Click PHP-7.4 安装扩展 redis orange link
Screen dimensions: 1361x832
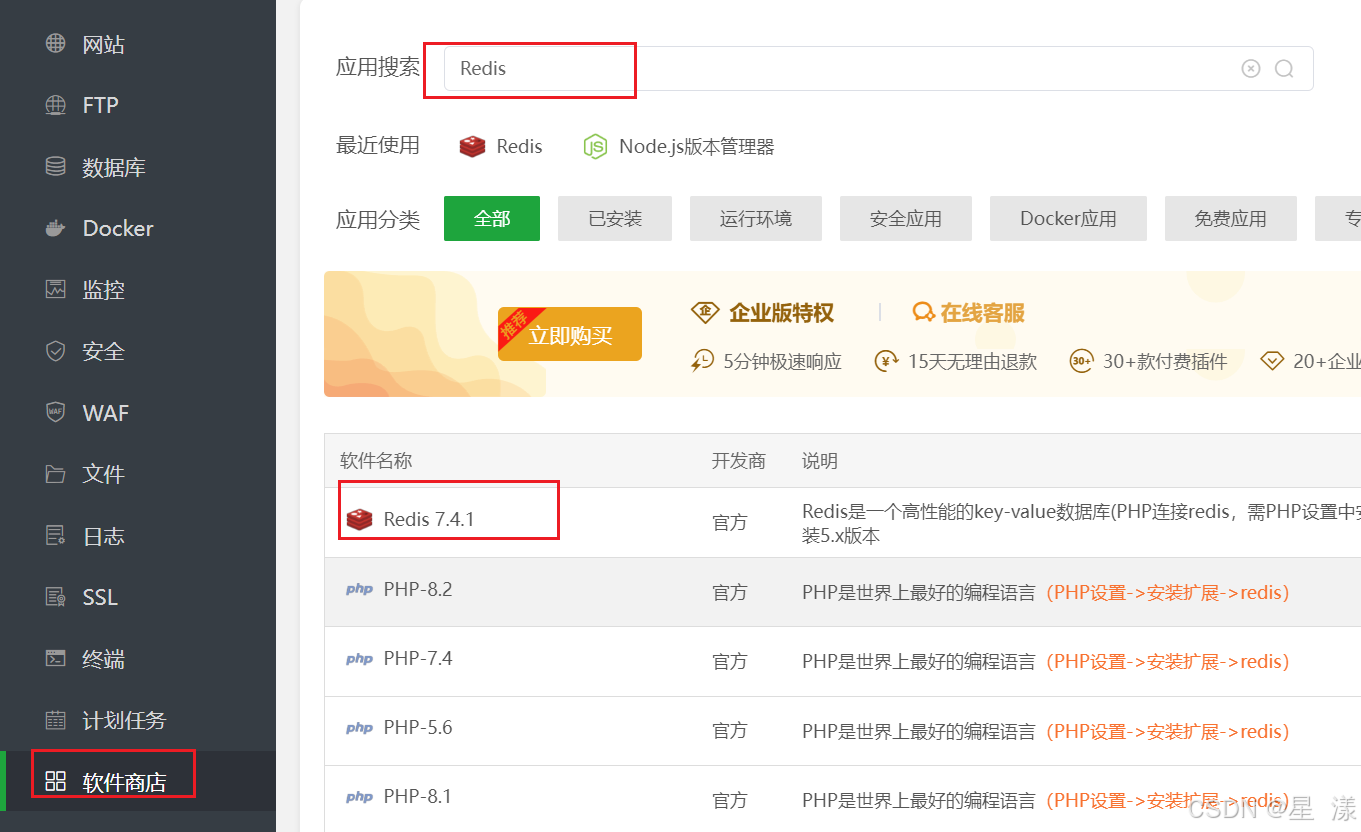coord(1168,661)
